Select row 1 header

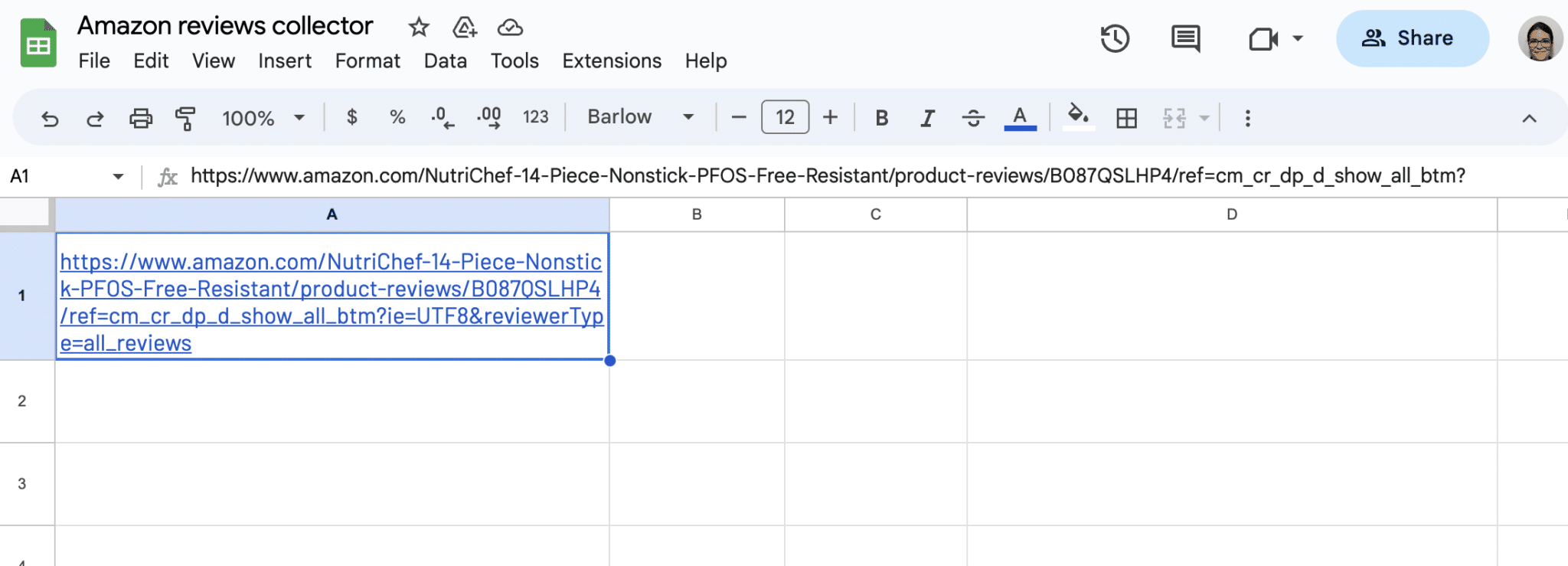point(27,296)
